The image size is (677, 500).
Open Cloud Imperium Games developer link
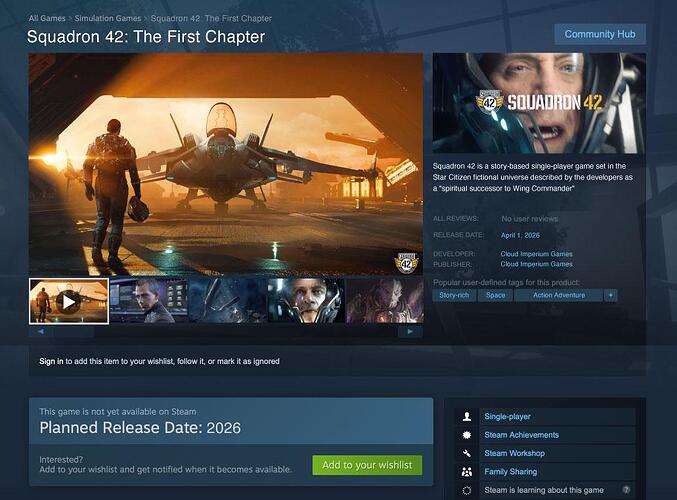point(536,254)
